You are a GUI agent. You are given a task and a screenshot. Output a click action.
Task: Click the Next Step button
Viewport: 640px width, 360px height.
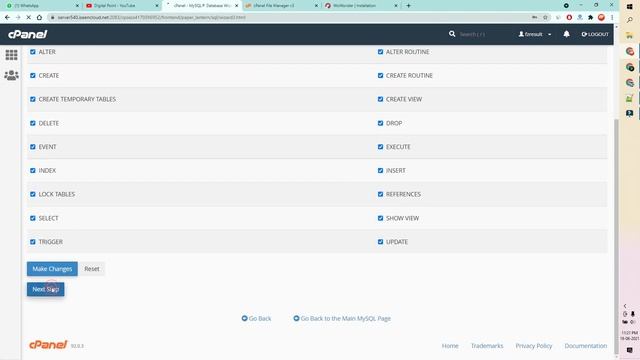[x=46, y=289]
